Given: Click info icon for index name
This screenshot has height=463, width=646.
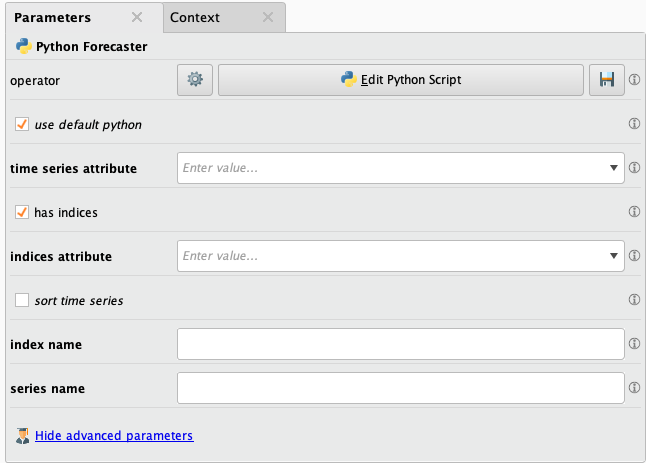Looking at the screenshot, I should pyautogui.click(x=634, y=344).
